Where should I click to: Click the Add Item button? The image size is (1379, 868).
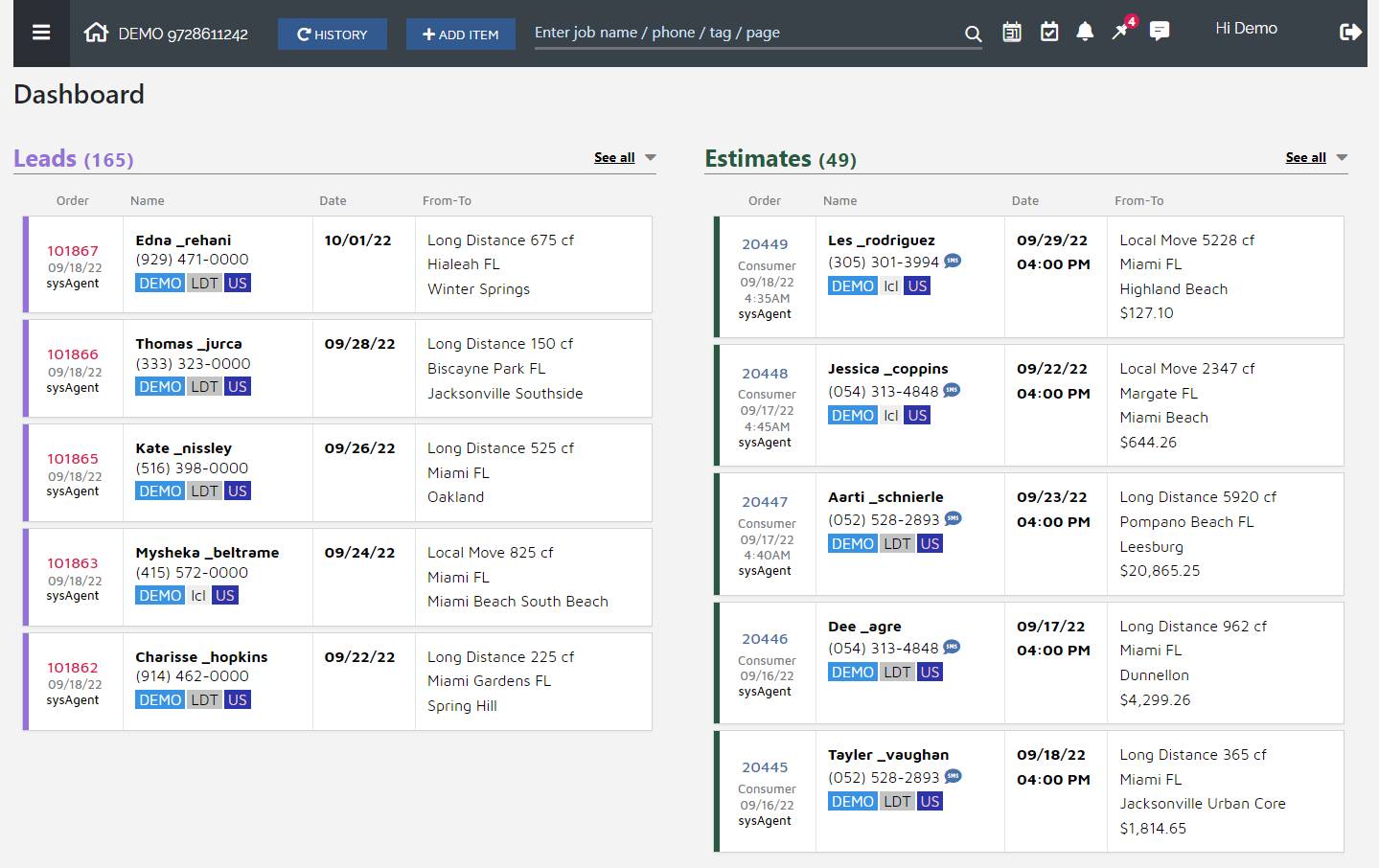click(461, 34)
